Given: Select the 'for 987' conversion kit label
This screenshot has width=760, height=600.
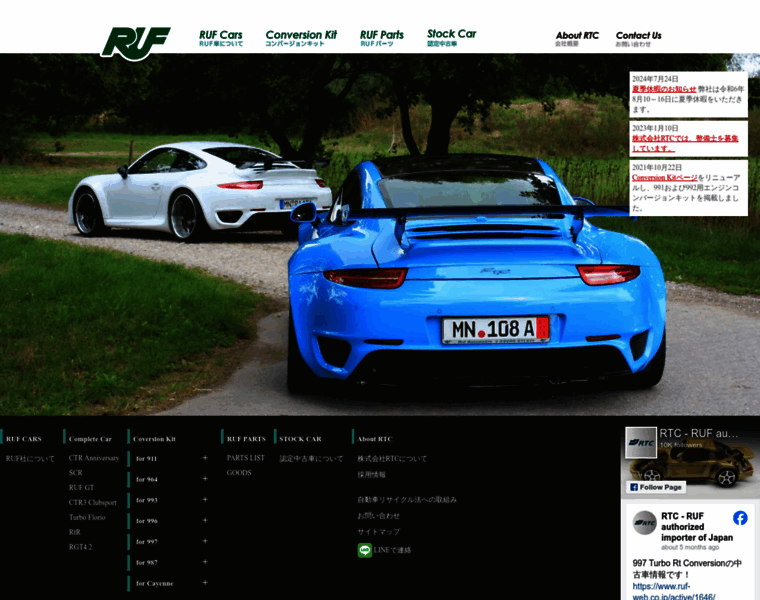Looking at the screenshot, I should (147, 563).
